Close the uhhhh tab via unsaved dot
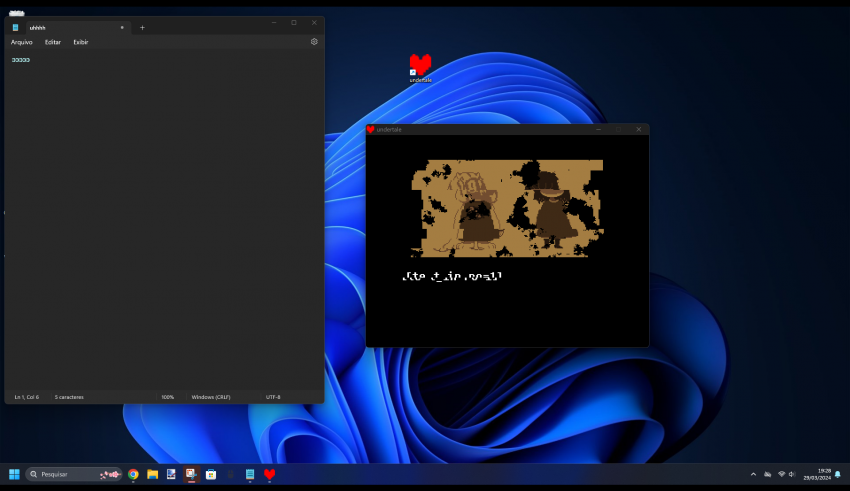This screenshot has width=850, height=491. pos(122,28)
